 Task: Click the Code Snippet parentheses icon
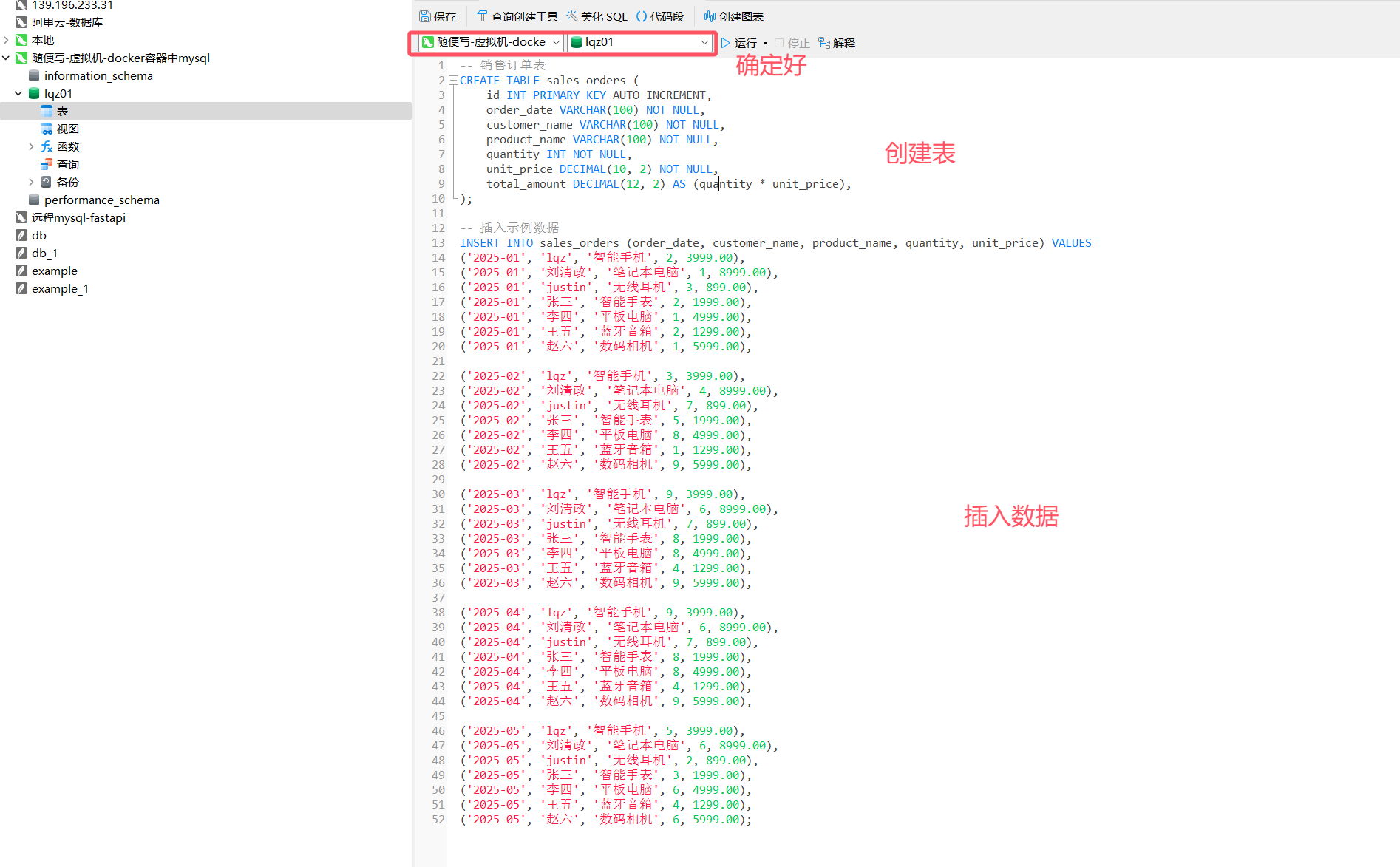click(x=642, y=16)
